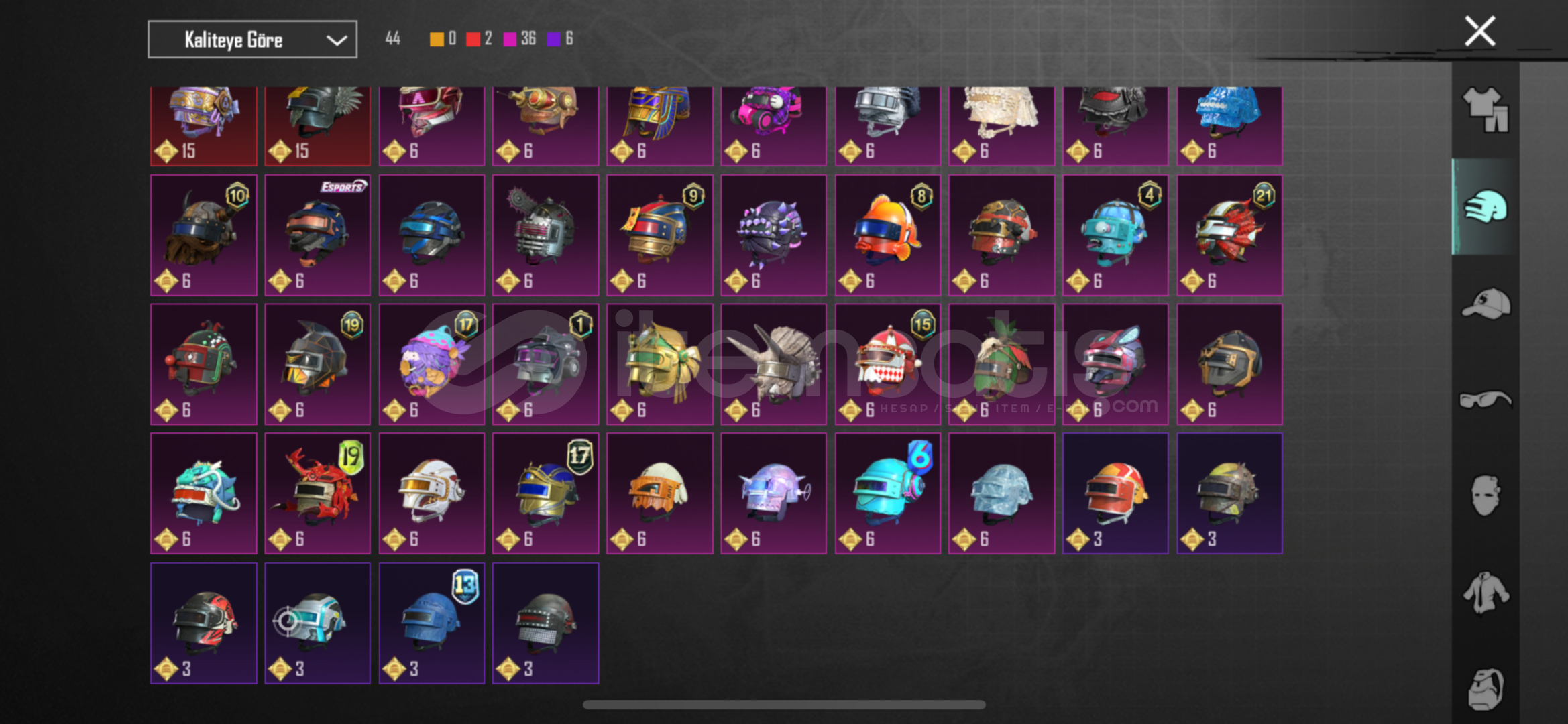The height and width of the screenshot is (724, 1568).
Task: Open the backpack category sidebar icon
Action: click(x=1486, y=689)
